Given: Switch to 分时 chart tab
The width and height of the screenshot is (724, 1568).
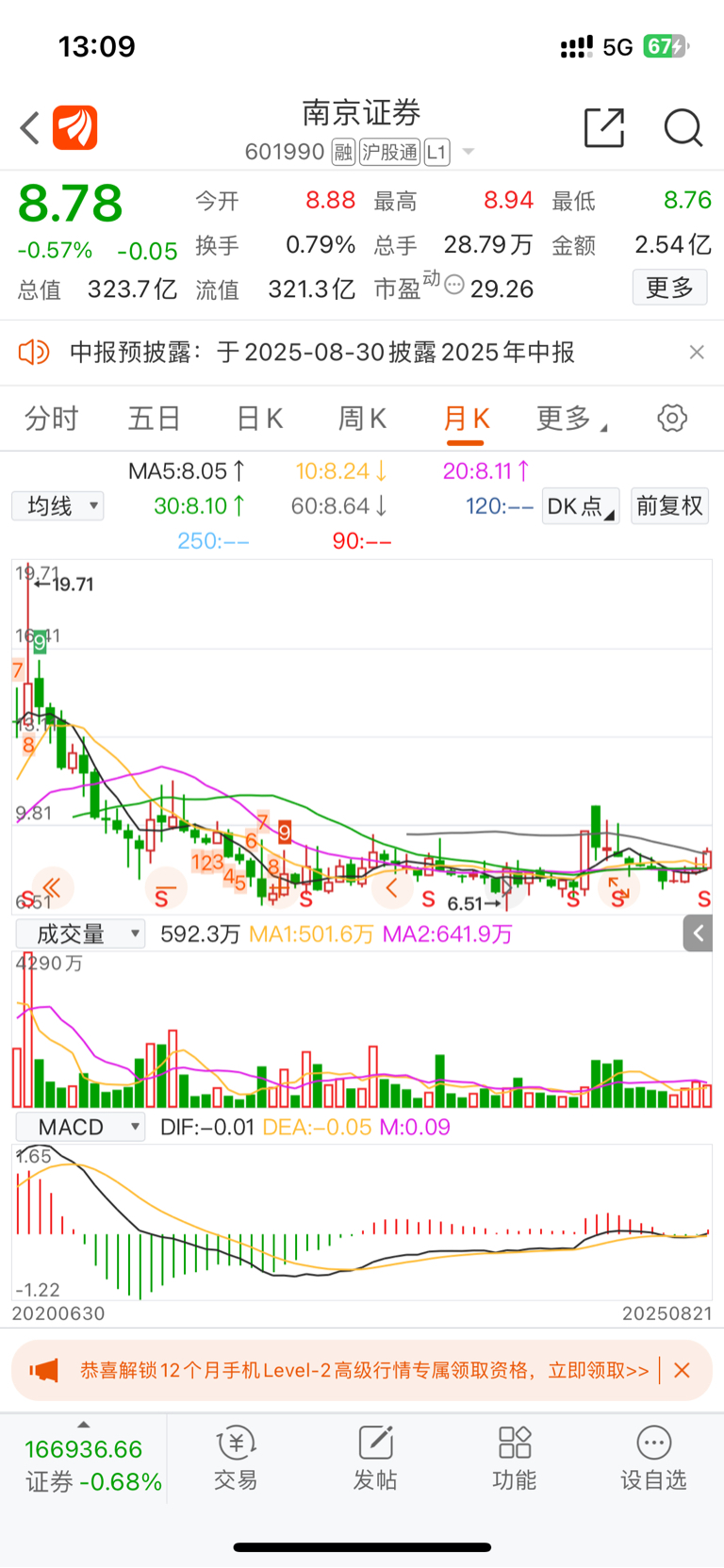Looking at the screenshot, I should coord(51,418).
